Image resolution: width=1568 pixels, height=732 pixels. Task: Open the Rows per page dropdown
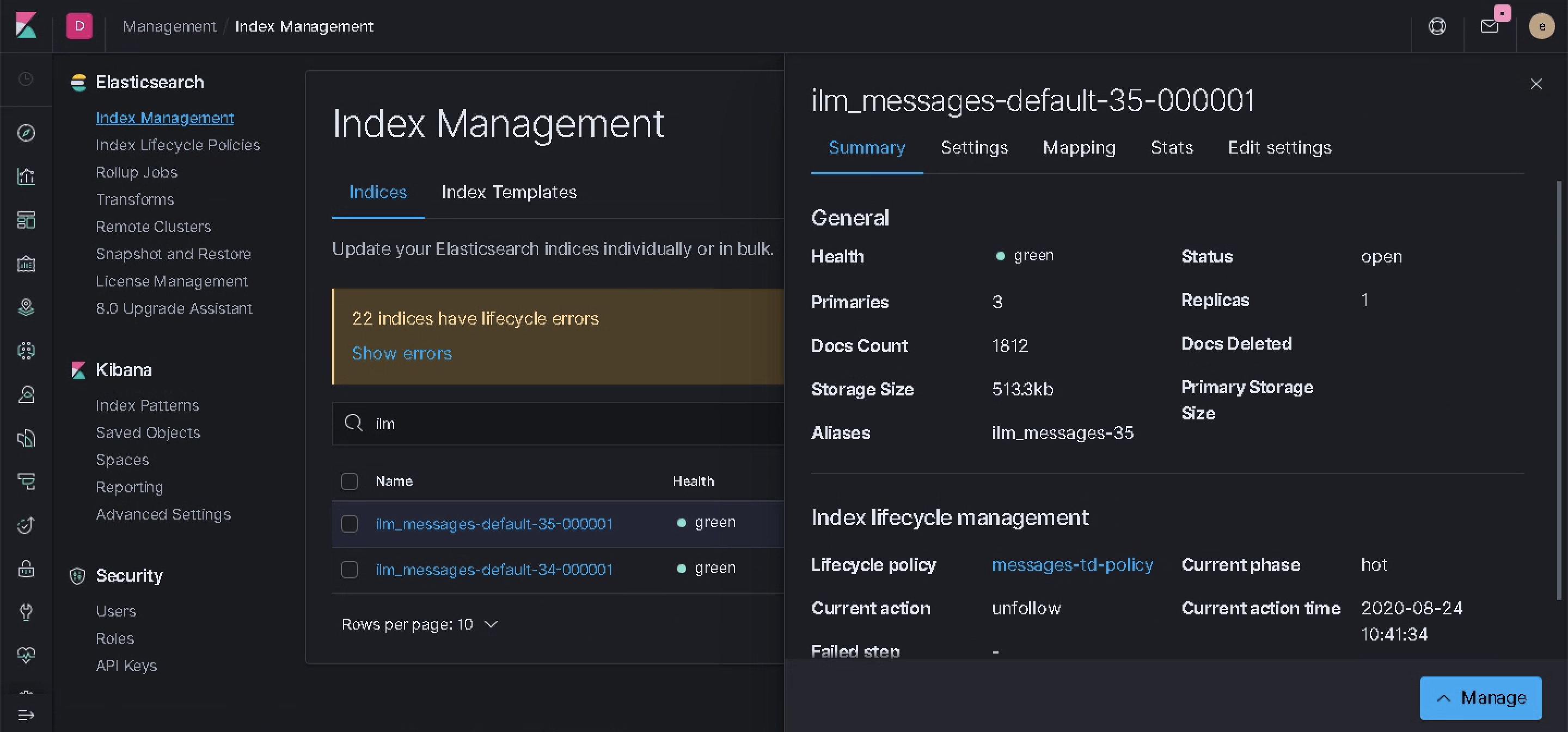tap(419, 624)
